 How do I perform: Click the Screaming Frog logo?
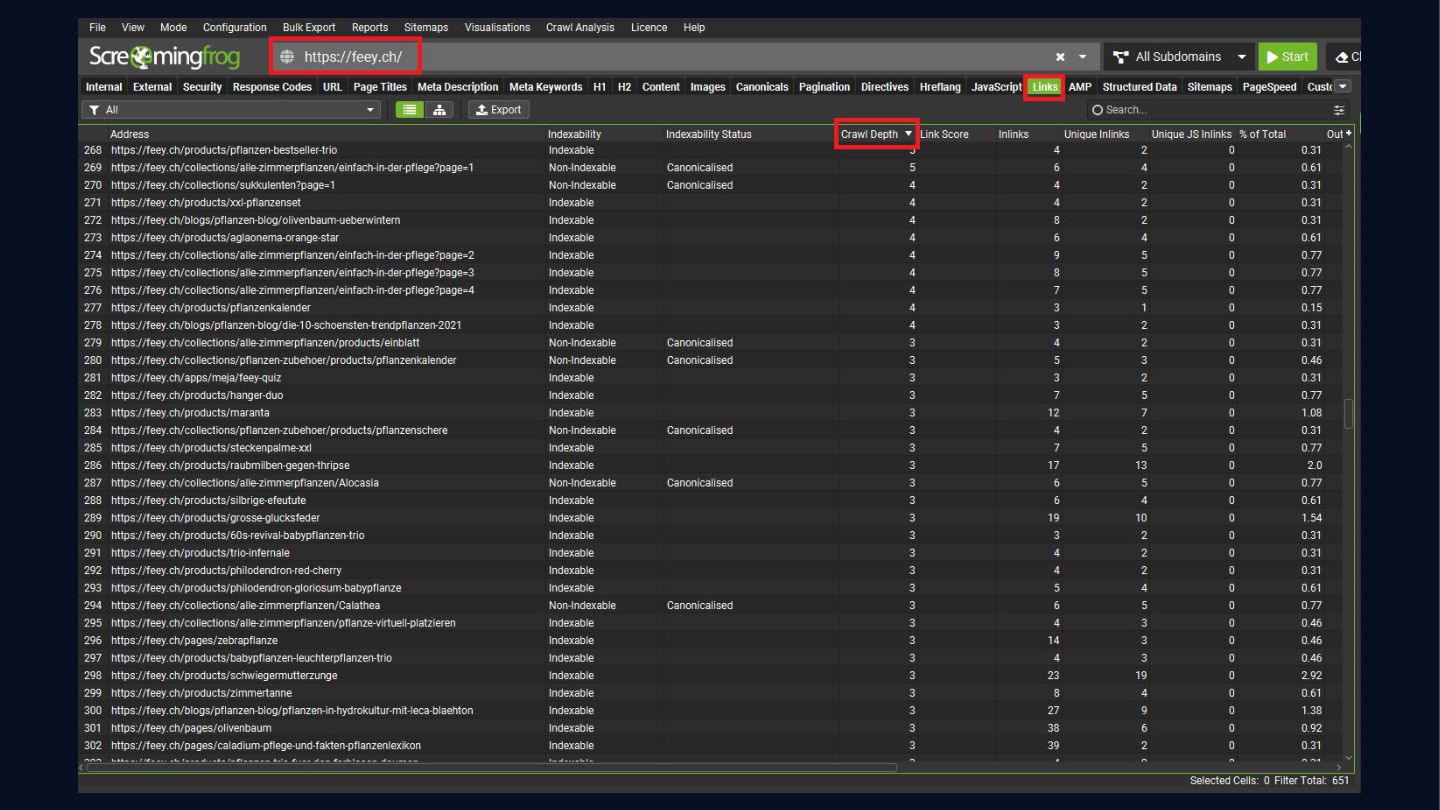tap(163, 57)
